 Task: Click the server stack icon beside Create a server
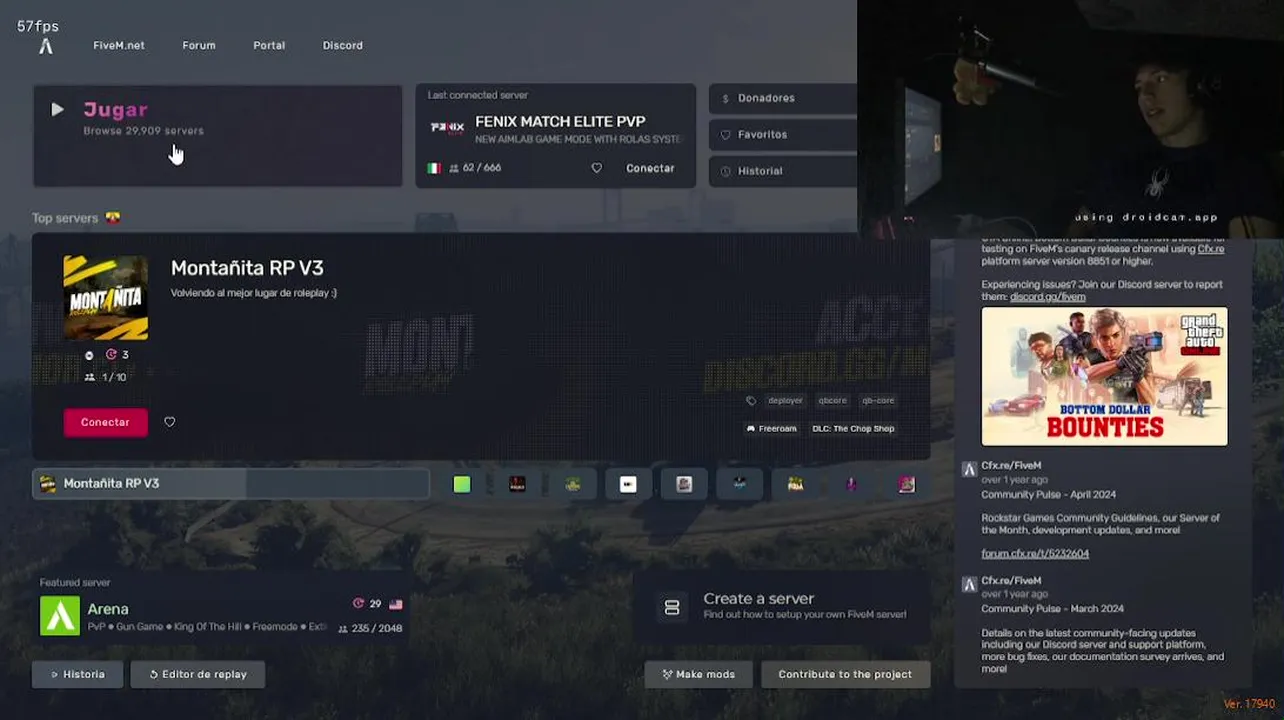click(672, 607)
